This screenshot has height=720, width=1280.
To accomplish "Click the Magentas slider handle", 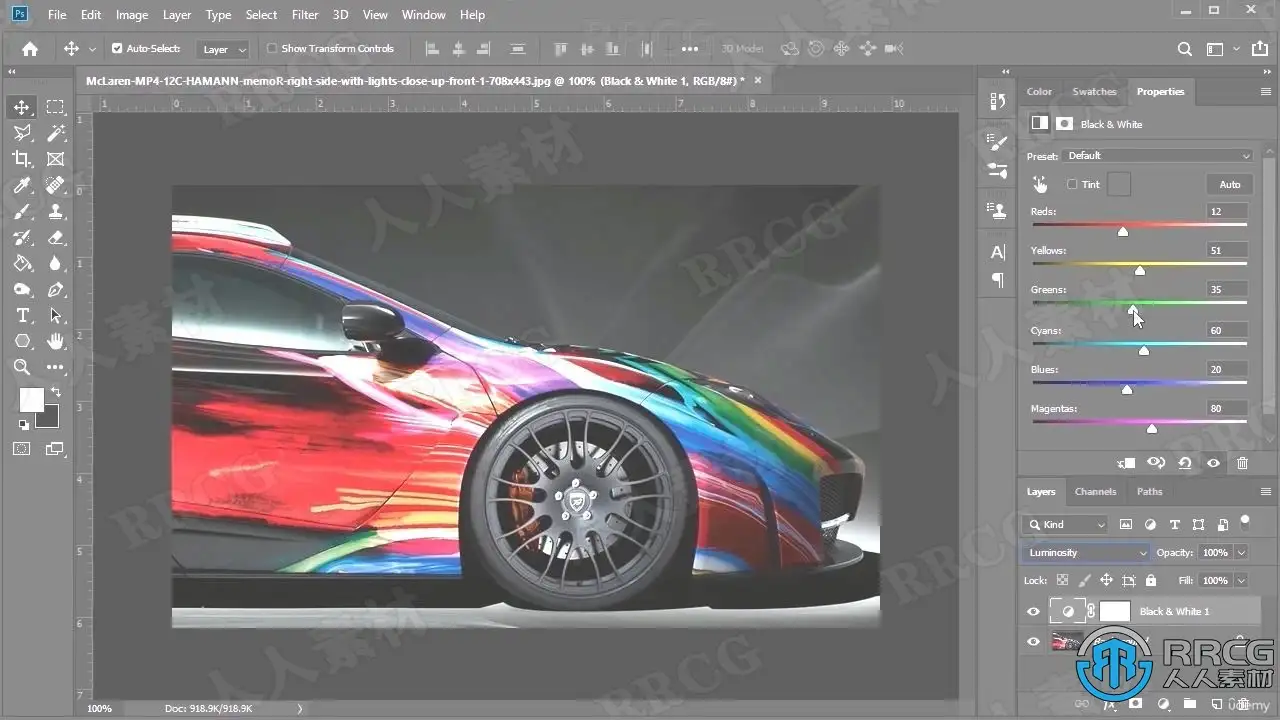I will 1152,429.
